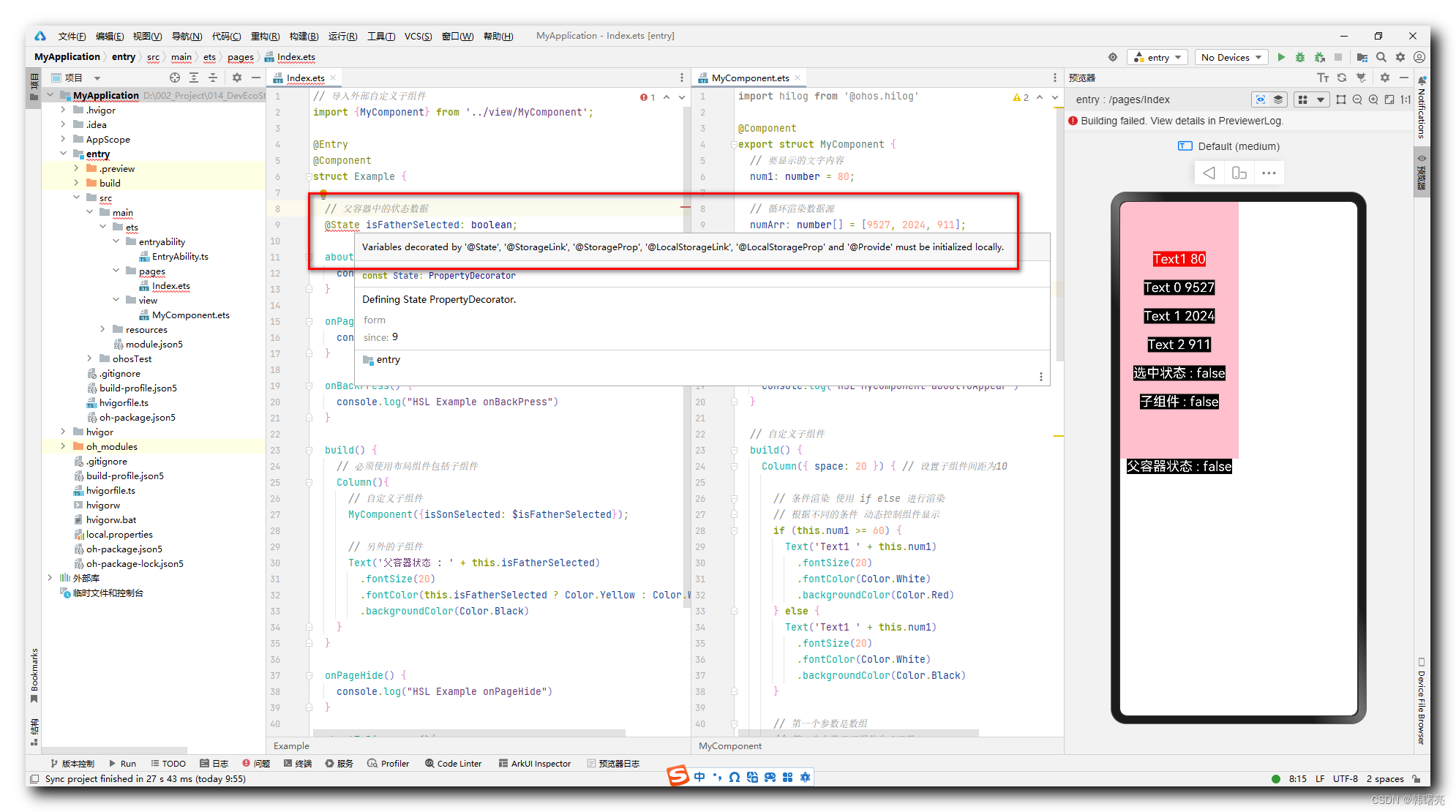
Task: Open the project view selector dropdown arrow
Action: [97, 78]
